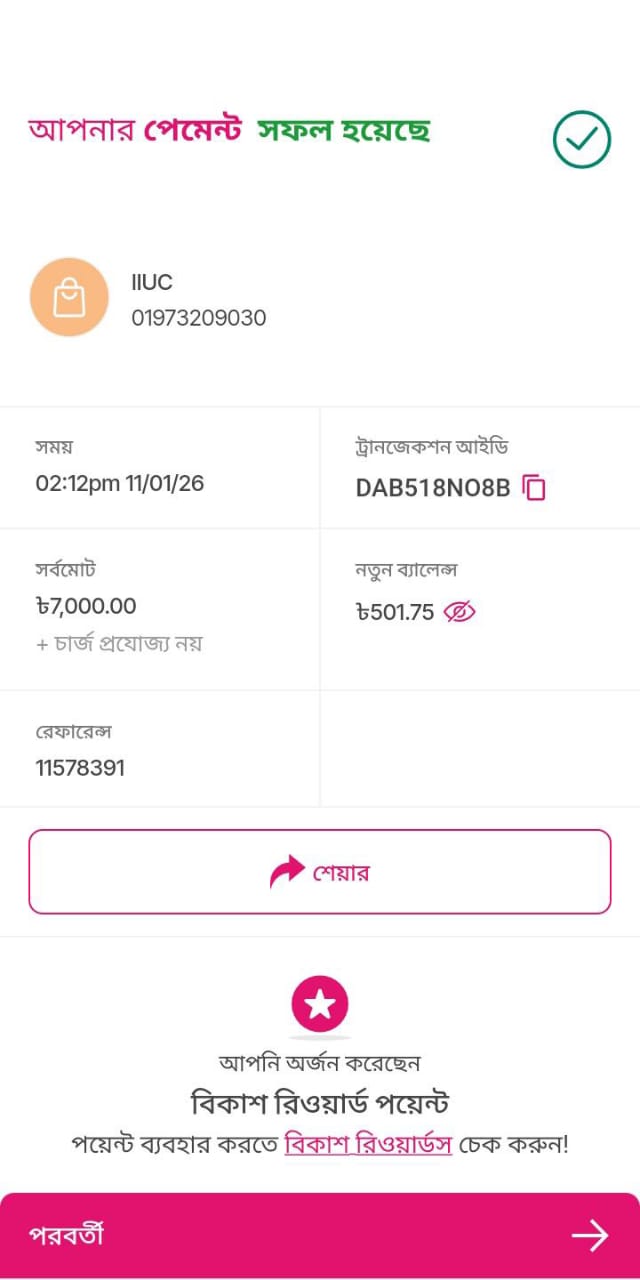The image size is (640, 1280).
Task: Hide the new balance using the eye icon
Action: click(459, 612)
